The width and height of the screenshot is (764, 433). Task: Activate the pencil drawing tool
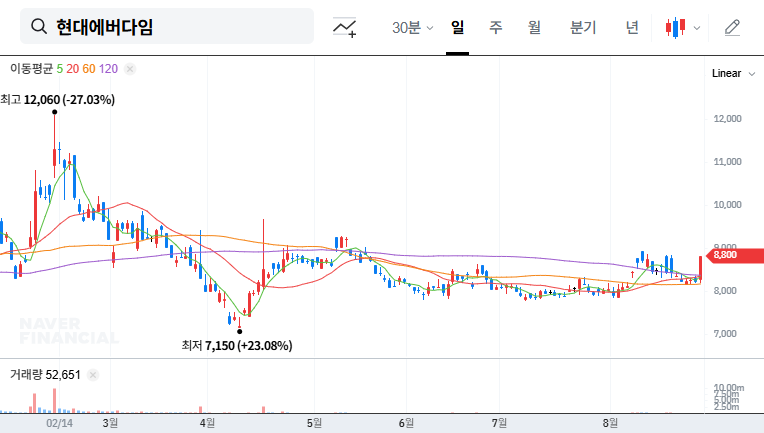point(732,28)
